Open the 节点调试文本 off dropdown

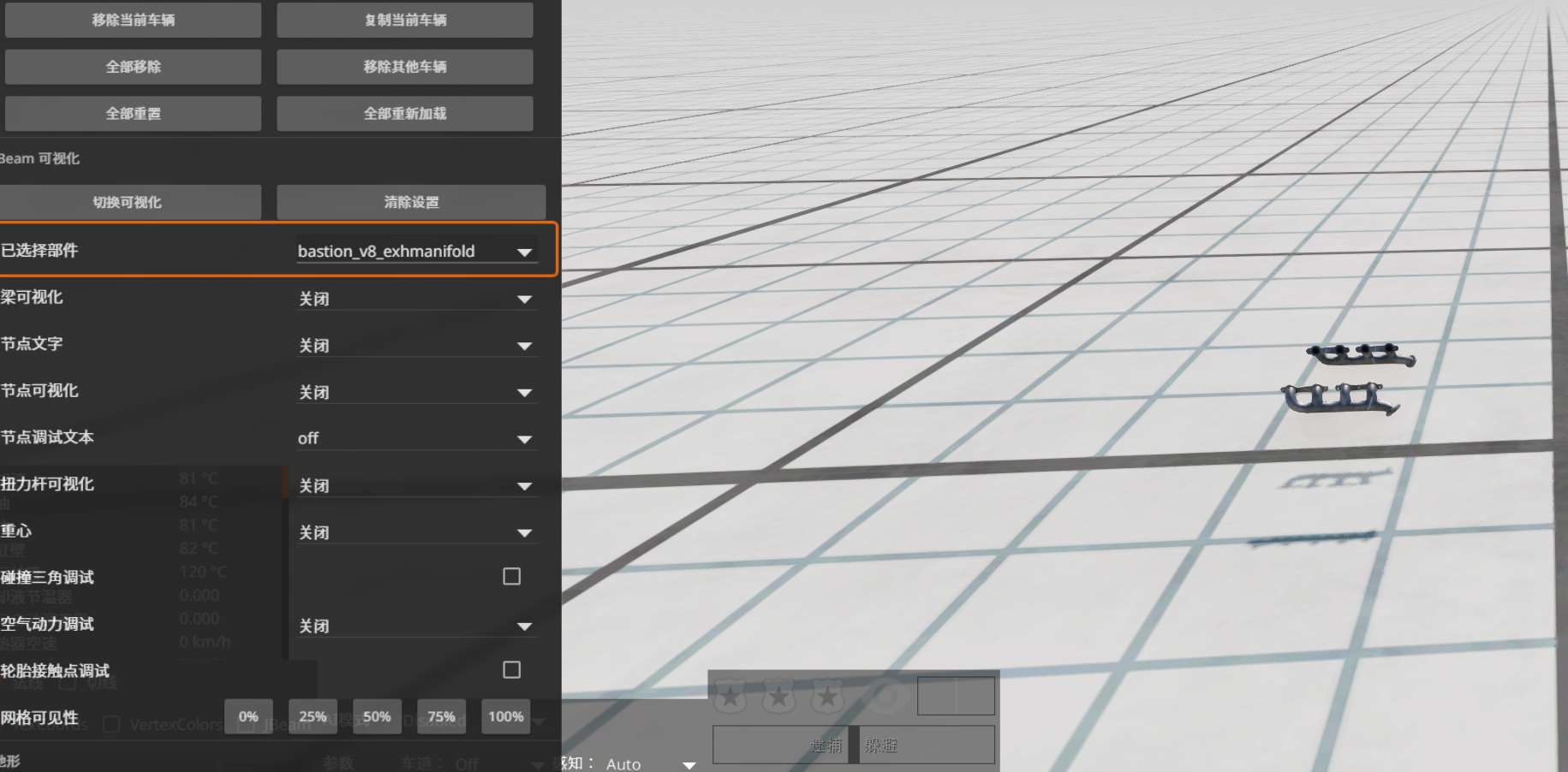click(x=417, y=438)
